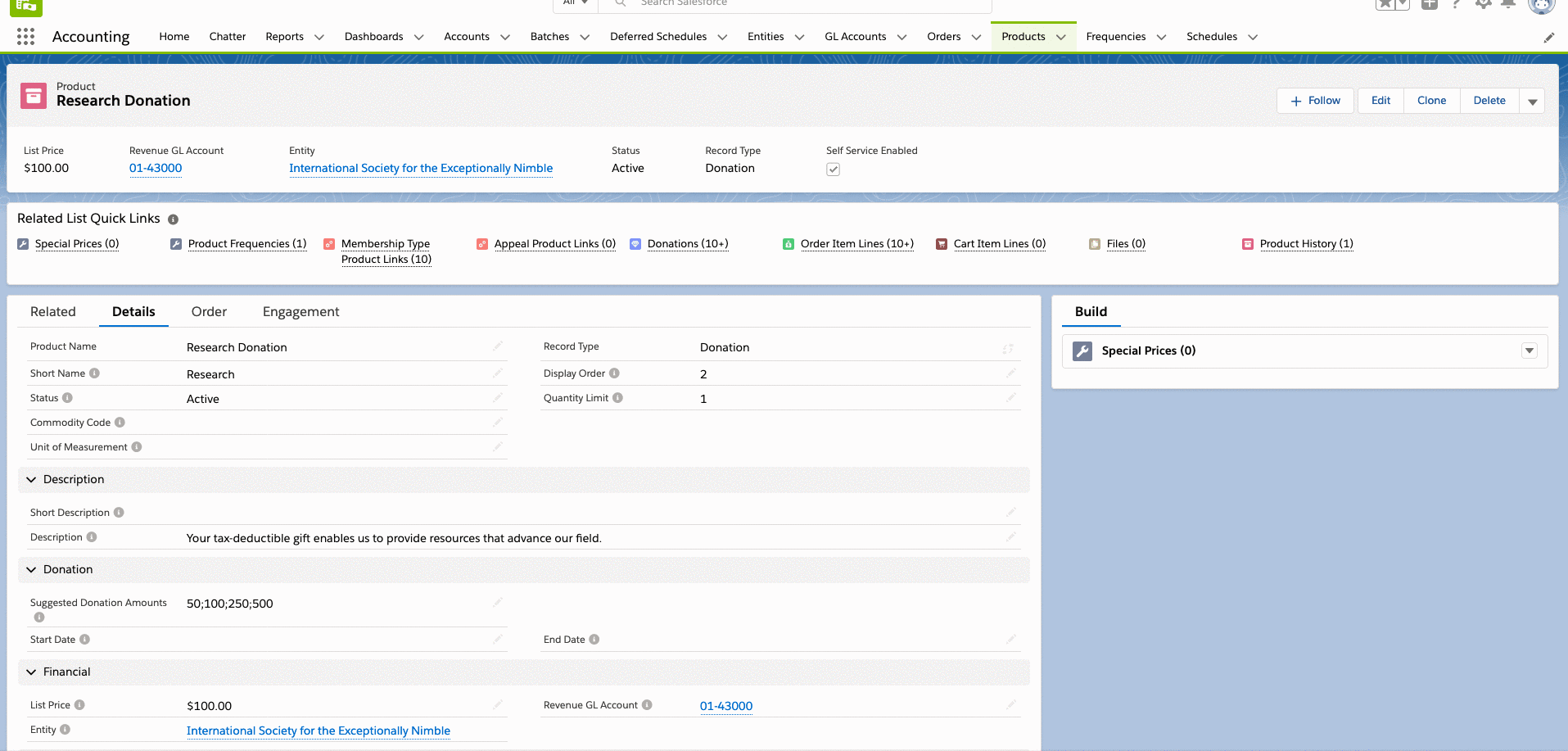Open the App Launcher grid icon
The width and height of the screenshot is (1568, 751).
pyautogui.click(x=25, y=37)
